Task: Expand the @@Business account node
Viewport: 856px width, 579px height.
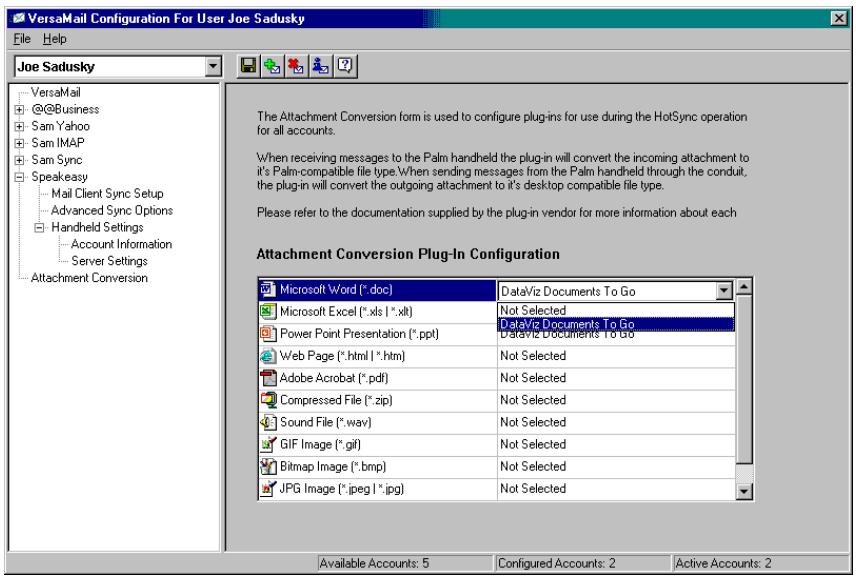Action: [x=19, y=110]
